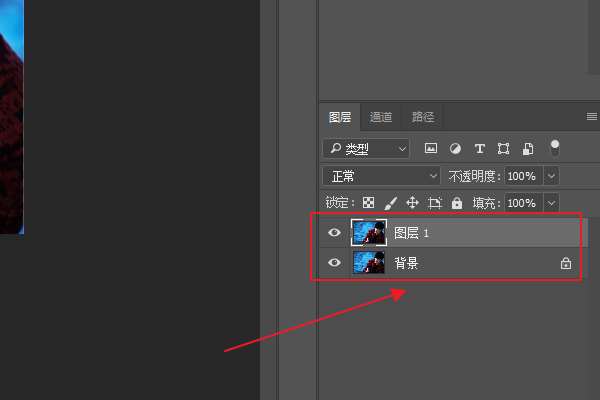Open the 类型 filter dropdown
This screenshot has width=600, height=400.
(366, 149)
